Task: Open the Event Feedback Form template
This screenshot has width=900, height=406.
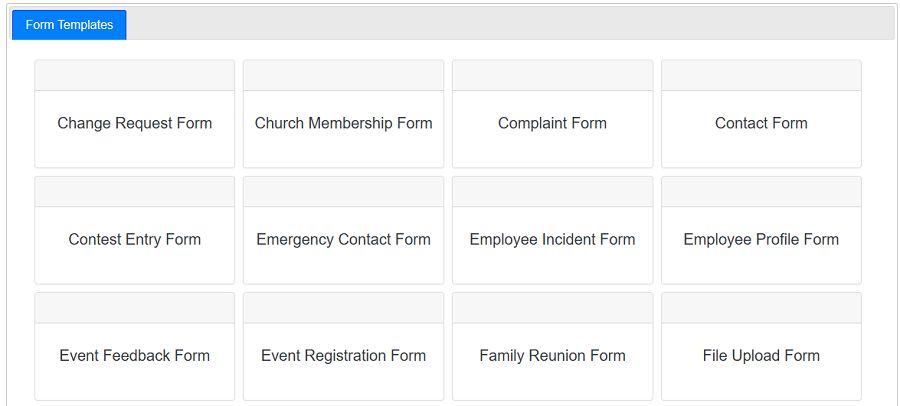Action: coord(135,356)
